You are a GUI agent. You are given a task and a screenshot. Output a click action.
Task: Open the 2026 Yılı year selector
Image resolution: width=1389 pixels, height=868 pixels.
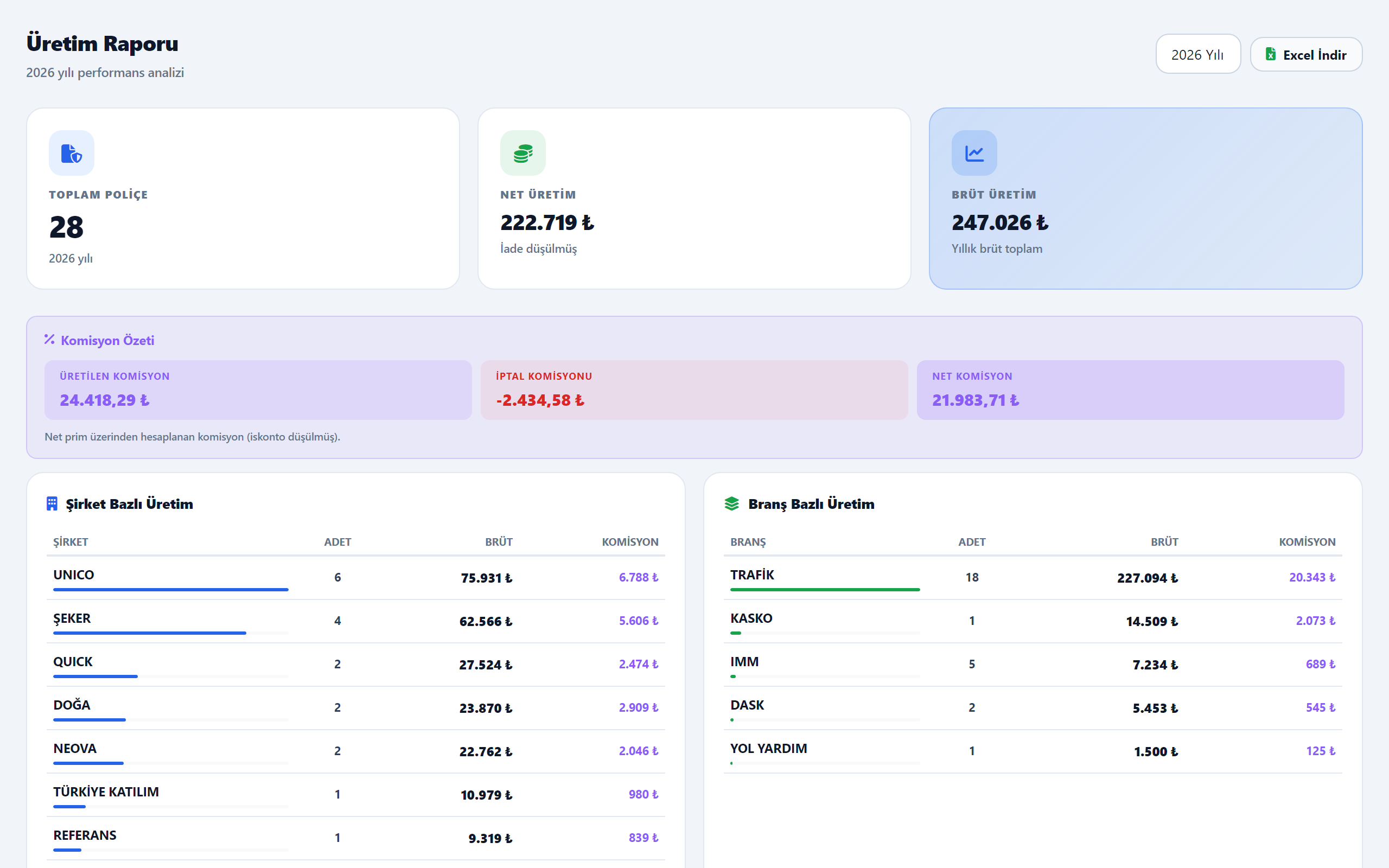1198,54
